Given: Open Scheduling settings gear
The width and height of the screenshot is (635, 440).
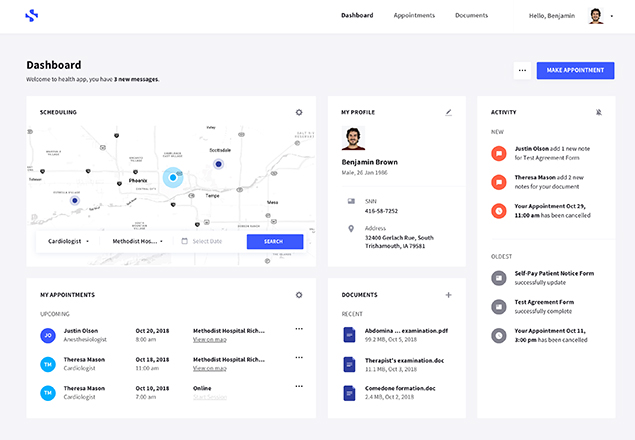Looking at the screenshot, I should point(299,112).
